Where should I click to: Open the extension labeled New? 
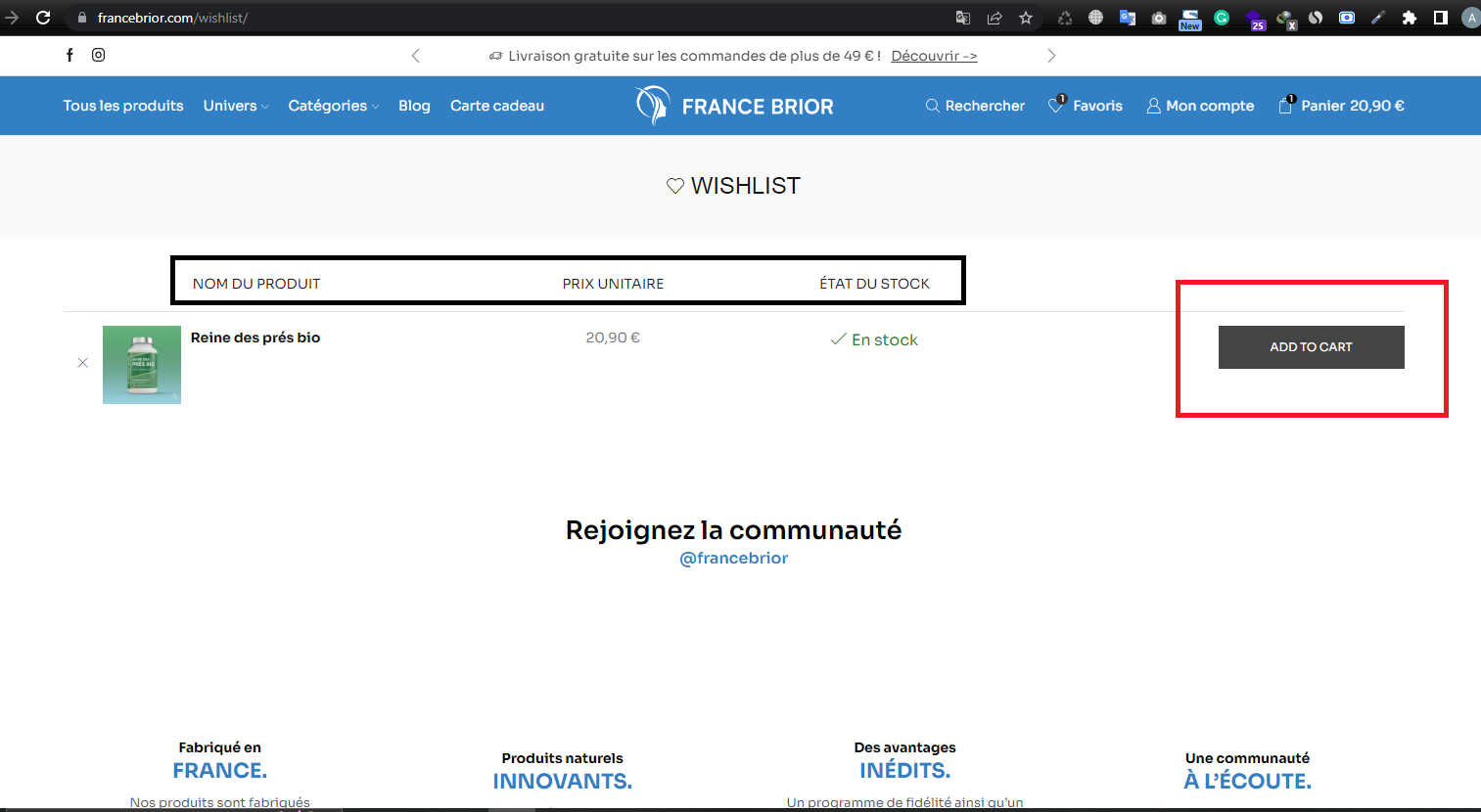1190,20
